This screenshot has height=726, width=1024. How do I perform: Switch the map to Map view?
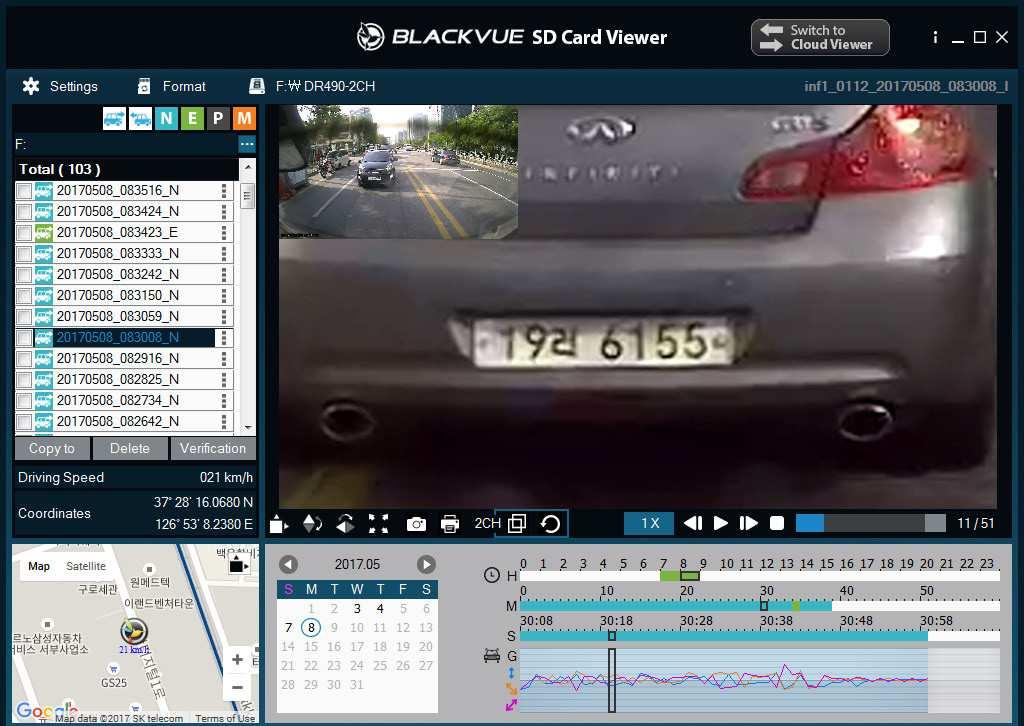[39, 566]
